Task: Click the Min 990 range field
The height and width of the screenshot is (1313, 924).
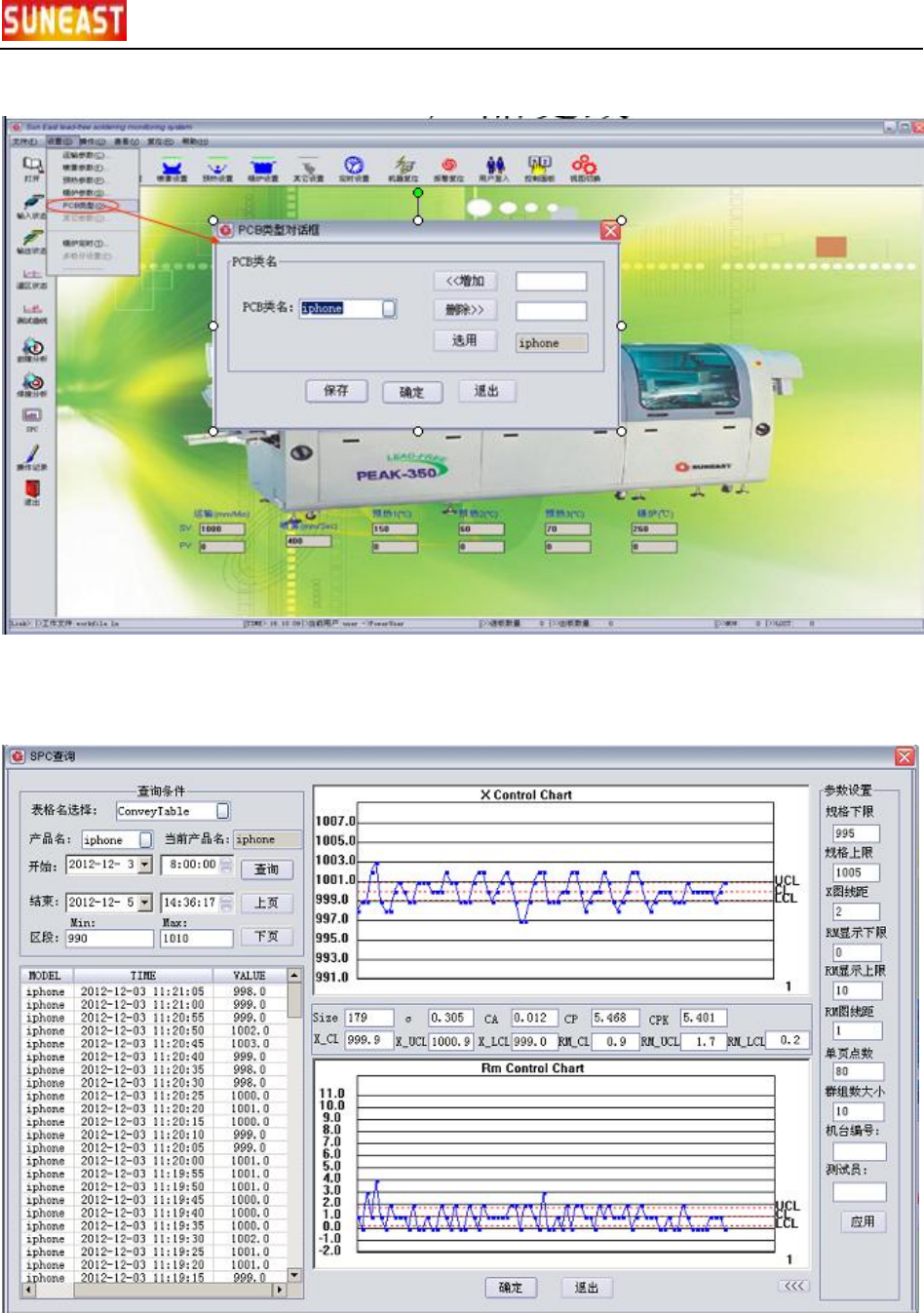Action: 109,939
